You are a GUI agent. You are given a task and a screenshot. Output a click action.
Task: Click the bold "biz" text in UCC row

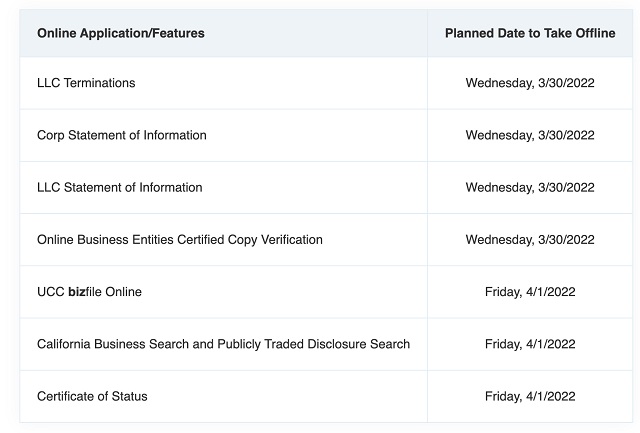click(76, 292)
